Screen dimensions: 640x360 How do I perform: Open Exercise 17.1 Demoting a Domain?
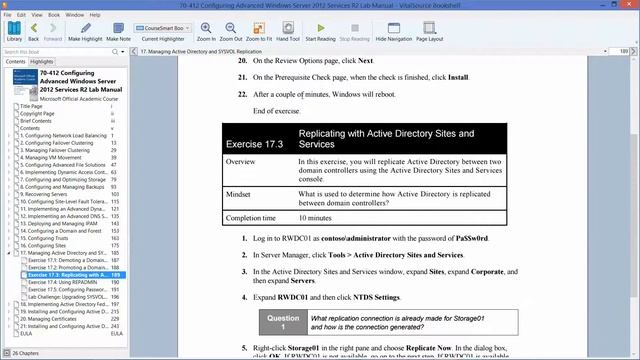click(x=68, y=260)
